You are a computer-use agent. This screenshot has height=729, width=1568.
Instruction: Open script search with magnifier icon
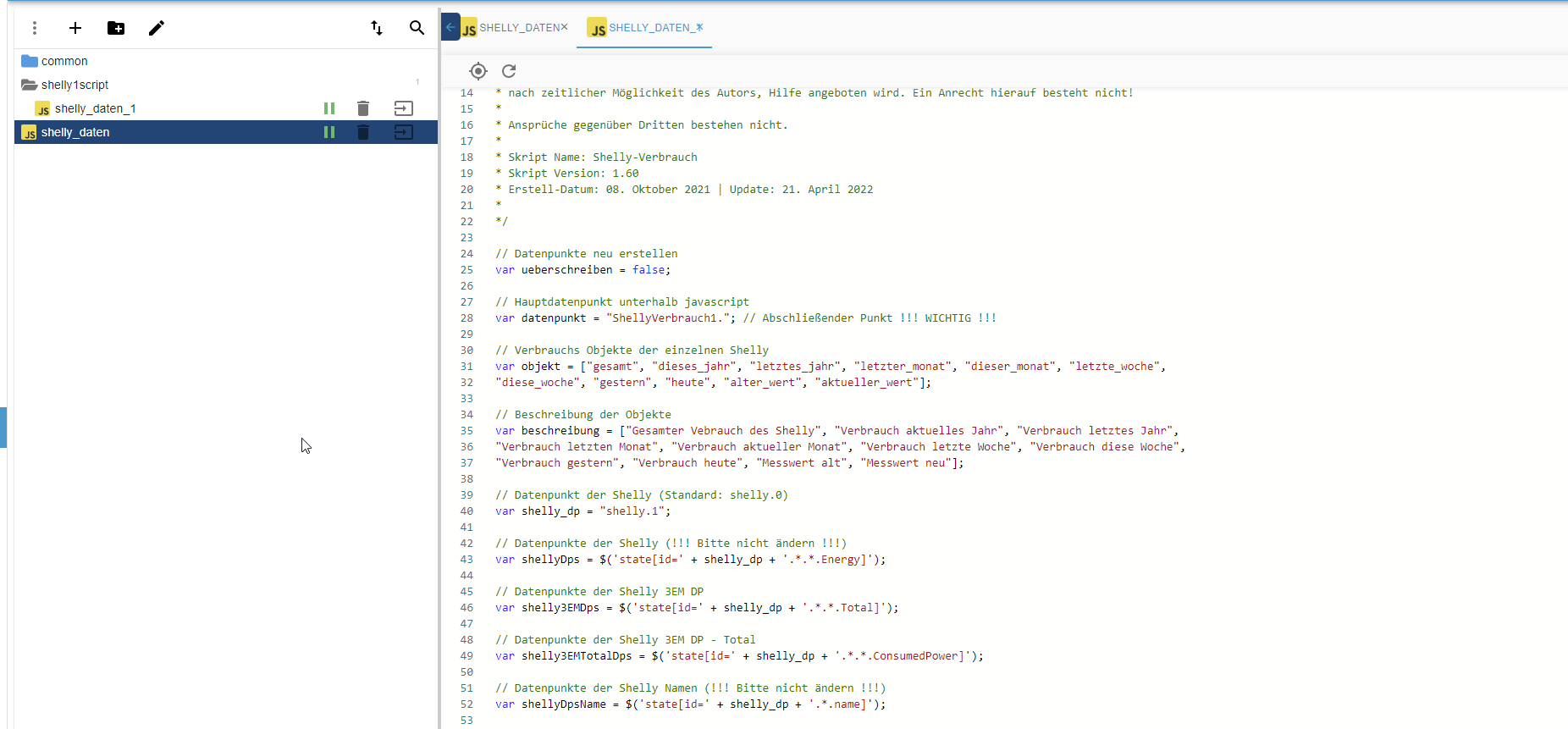point(417,28)
